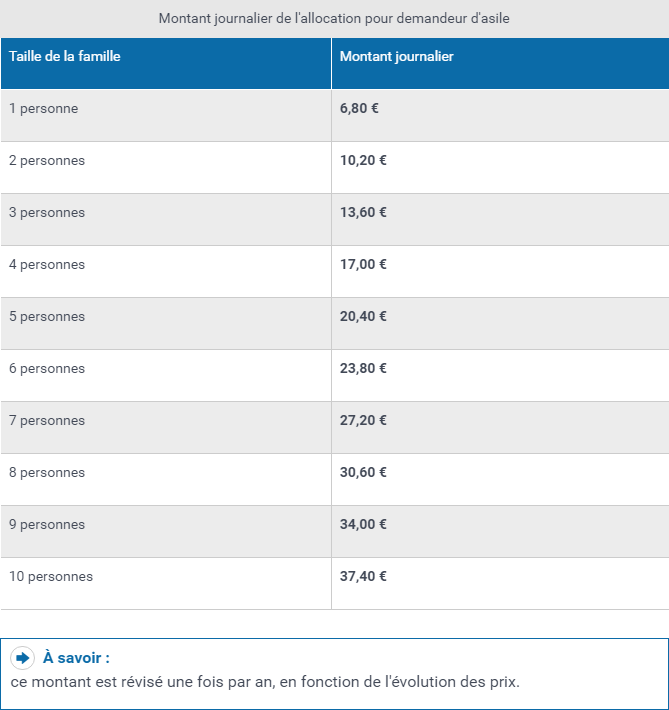Click the 23,80 € amount for 6 personnes
This screenshot has height=710, width=669.
pyautogui.click(x=363, y=369)
